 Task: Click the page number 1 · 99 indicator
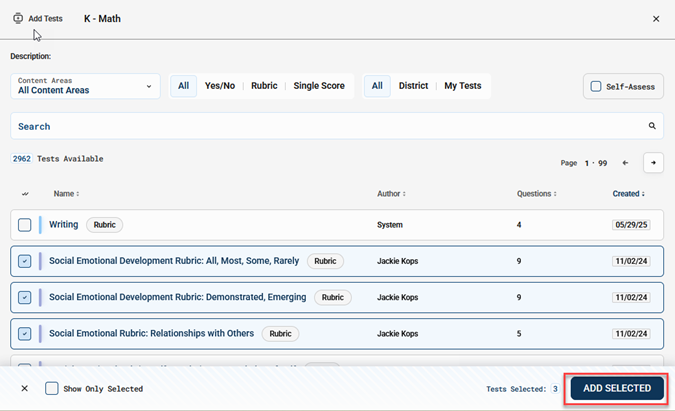tap(596, 163)
